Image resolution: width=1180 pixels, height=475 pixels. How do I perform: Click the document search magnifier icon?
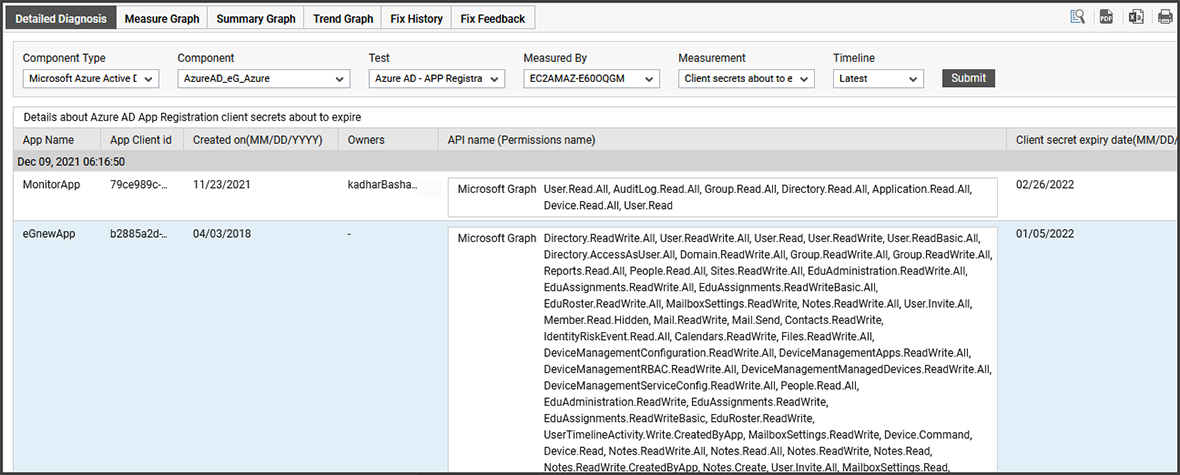1077,17
